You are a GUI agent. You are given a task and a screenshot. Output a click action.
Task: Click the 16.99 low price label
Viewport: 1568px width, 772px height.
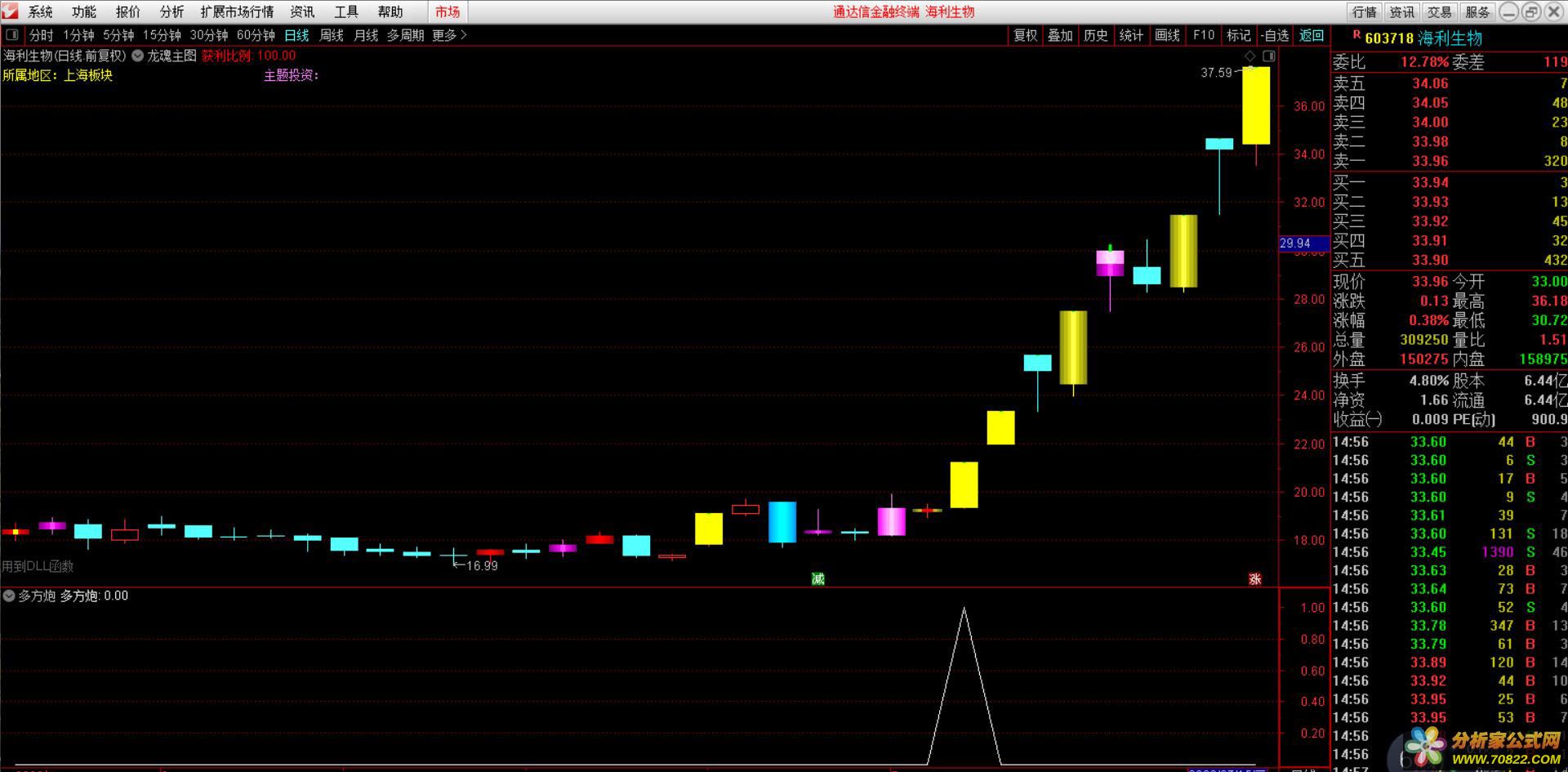pyautogui.click(x=482, y=565)
